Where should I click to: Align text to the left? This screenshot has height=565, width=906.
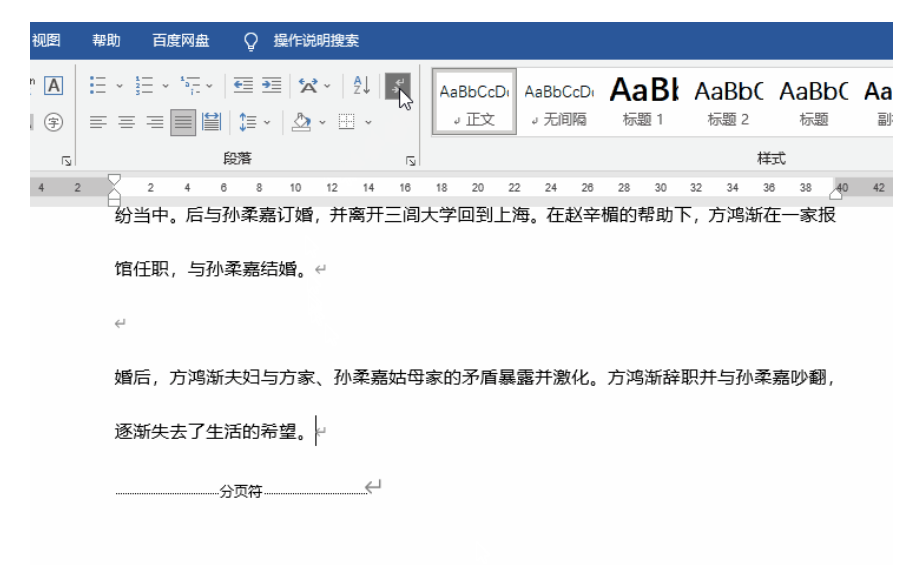pyautogui.click(x=97, y=123)
